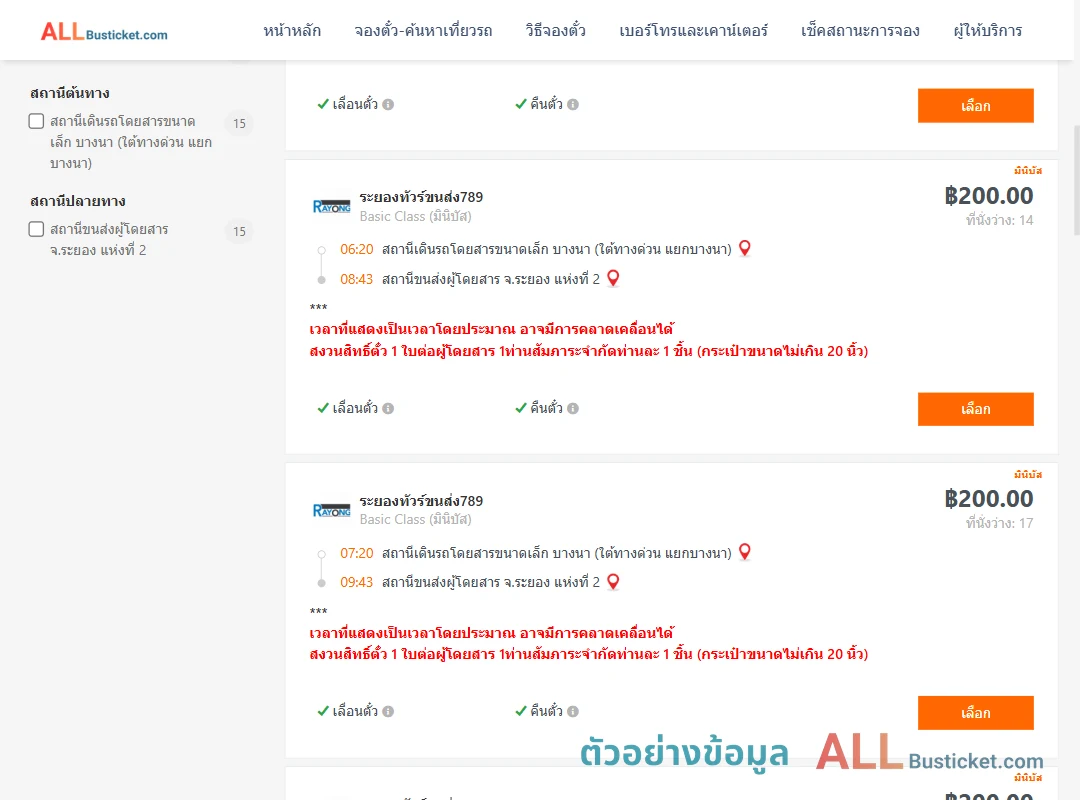Image resolution: width=1080 pixels, height=800 pixels.
Task: Click arrival time 09:43
Action: click(356, 582)
